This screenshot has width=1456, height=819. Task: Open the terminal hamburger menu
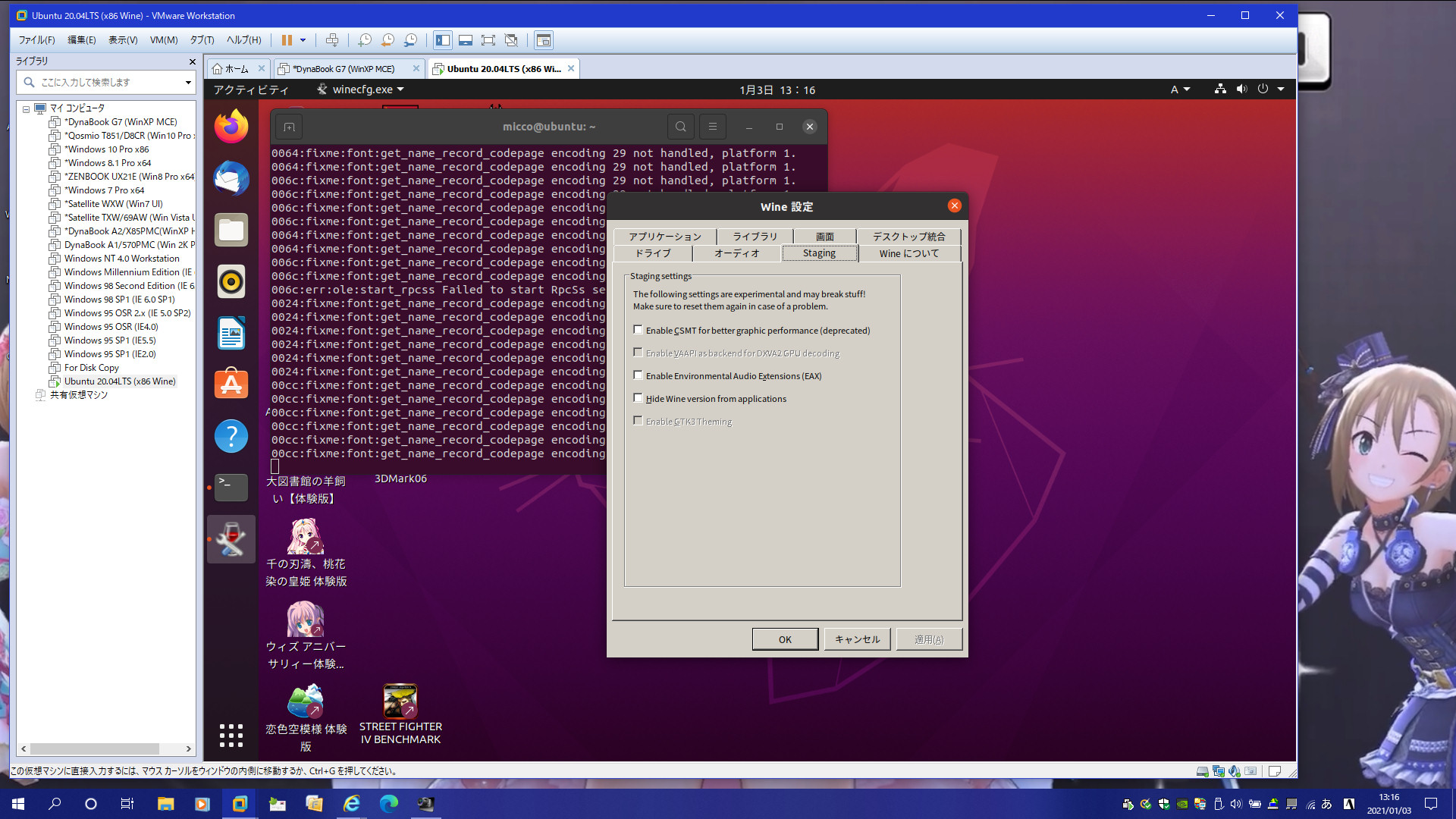712,127
